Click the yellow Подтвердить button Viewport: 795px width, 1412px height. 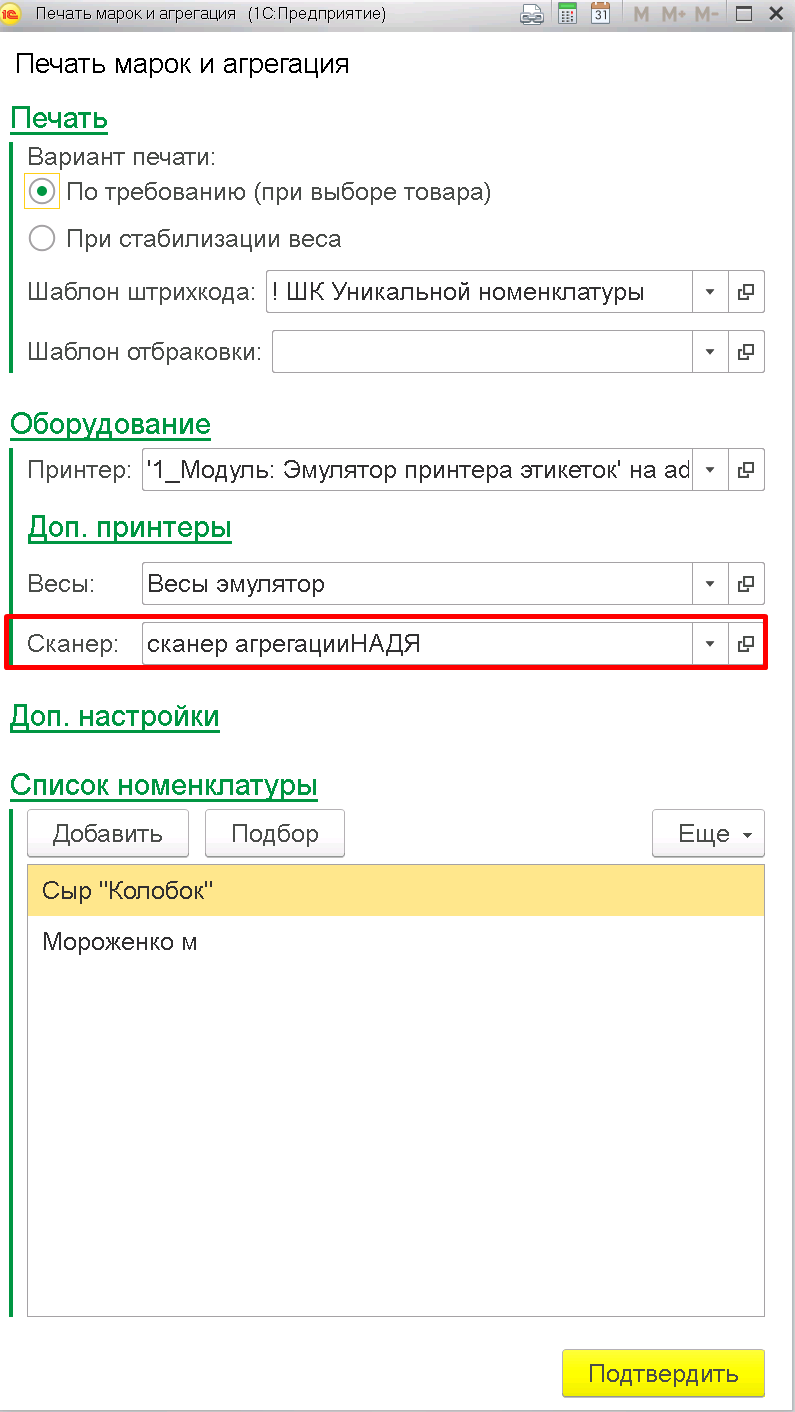(x=663, y=1373)
